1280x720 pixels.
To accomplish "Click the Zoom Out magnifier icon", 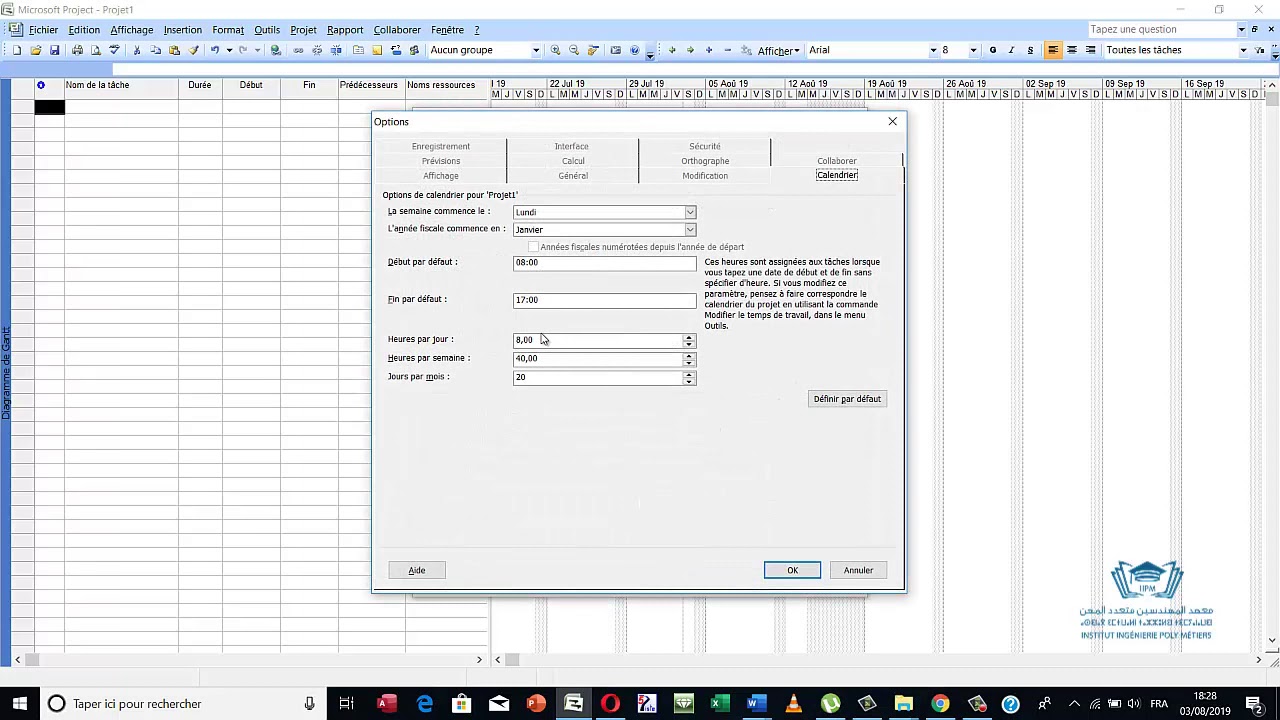I will (x=574, y=50).
